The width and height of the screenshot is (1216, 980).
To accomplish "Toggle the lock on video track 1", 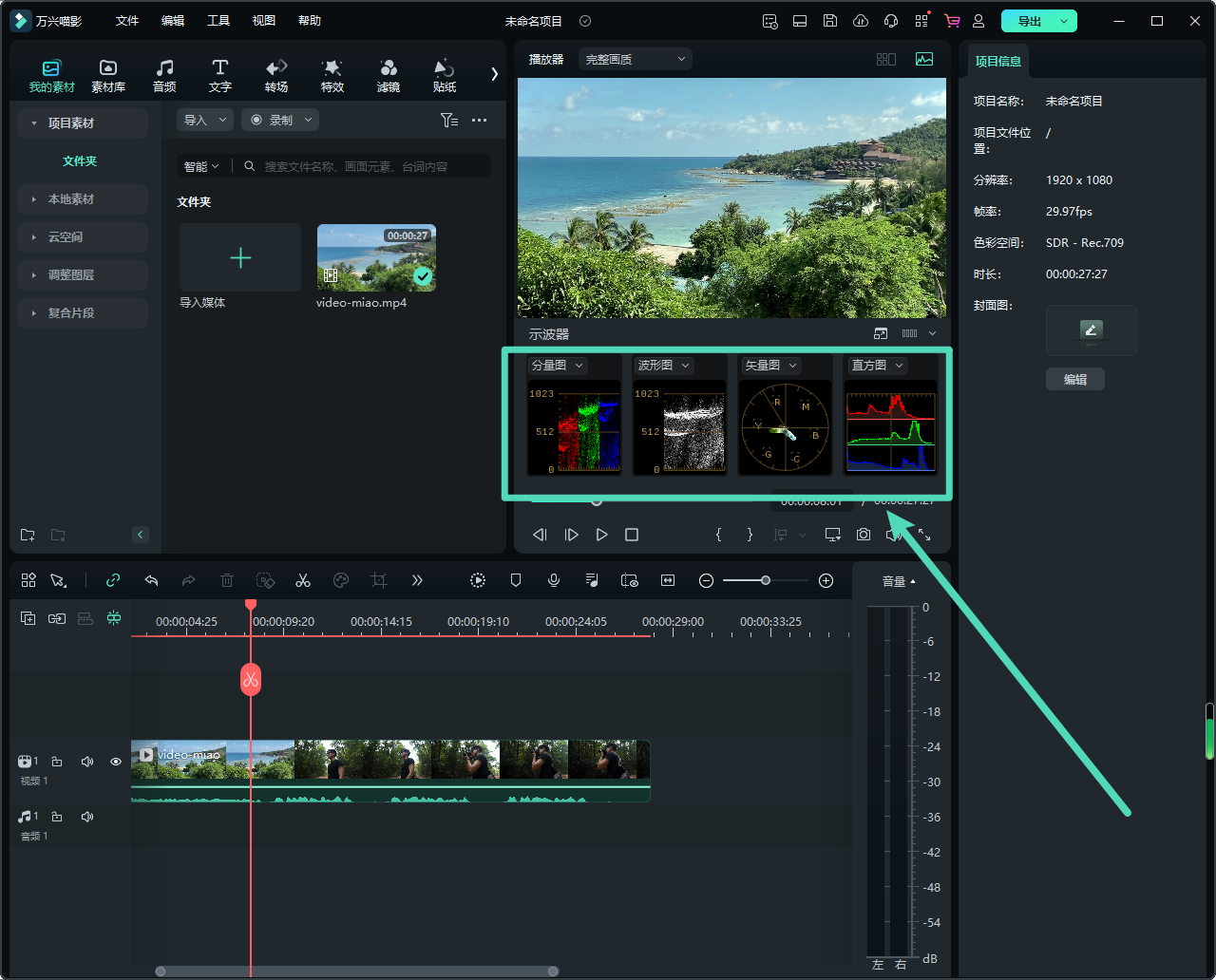I will [x=57, y=762].
